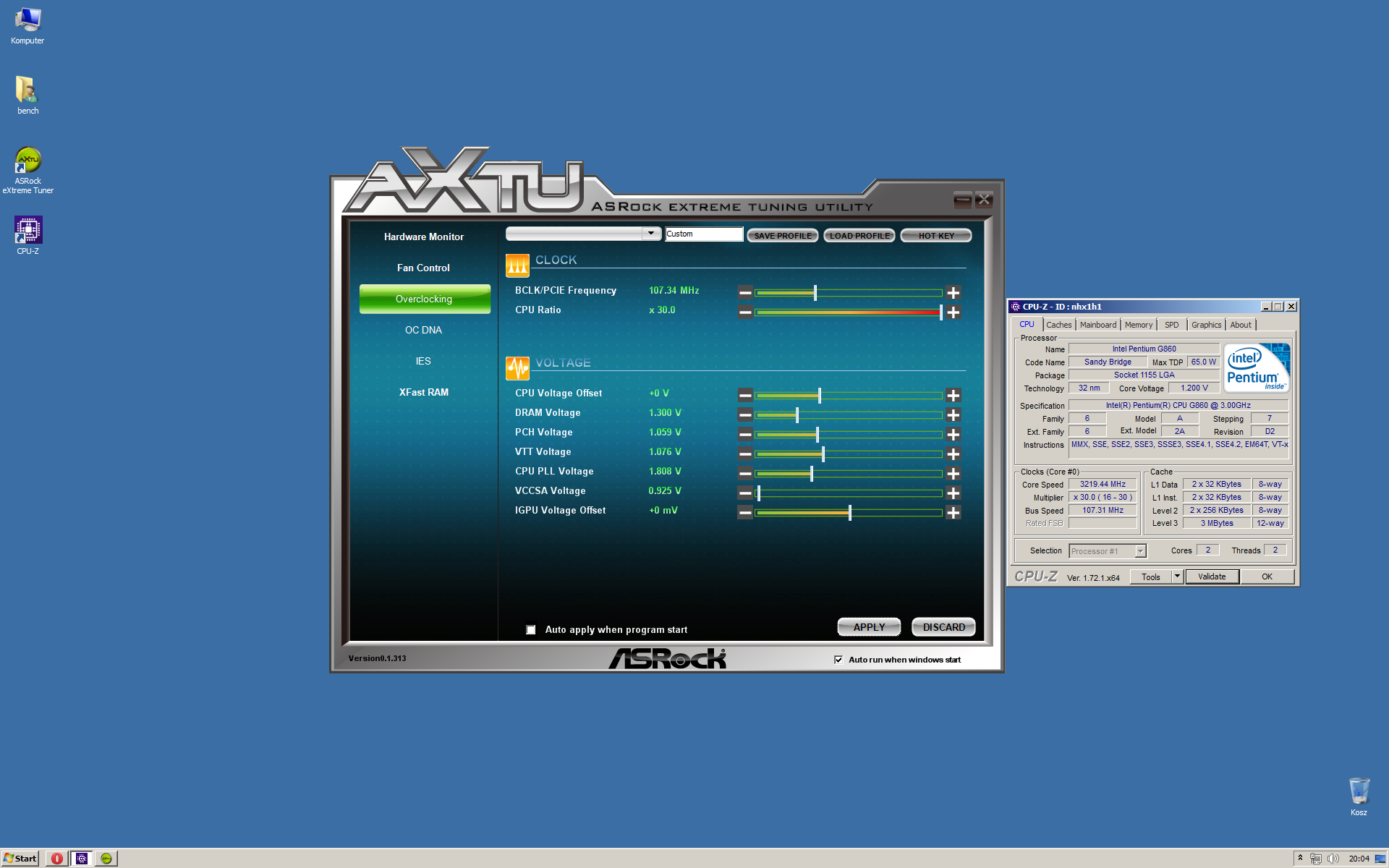Screen dimensions: 1389x868
Task: Click the CPU Ratio slider handle
Action: (x=941, y=312)
